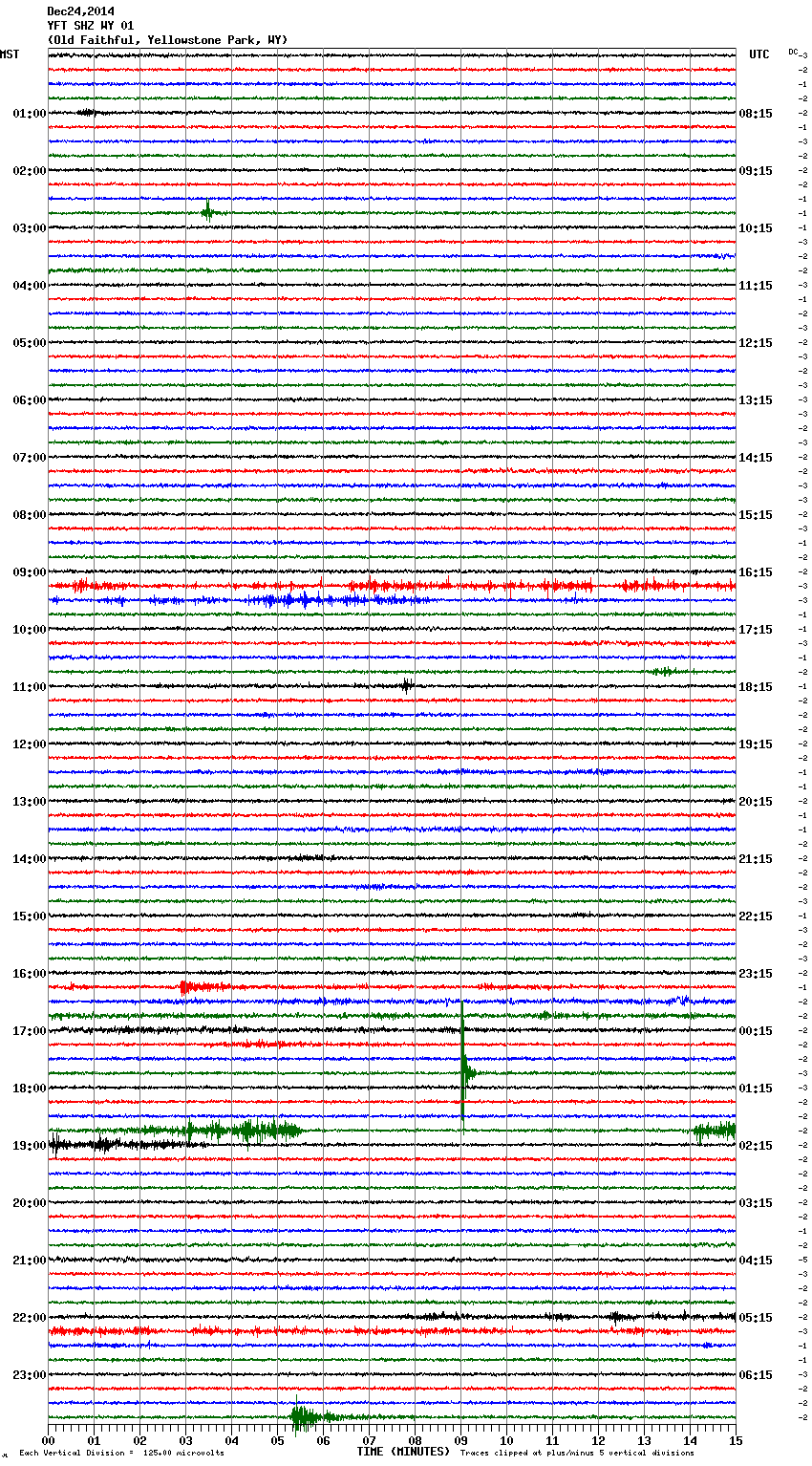Click the 04:15 UTC time label
The height and width of the screenshot is (1466, 812).
click(x=756, y=1261)
